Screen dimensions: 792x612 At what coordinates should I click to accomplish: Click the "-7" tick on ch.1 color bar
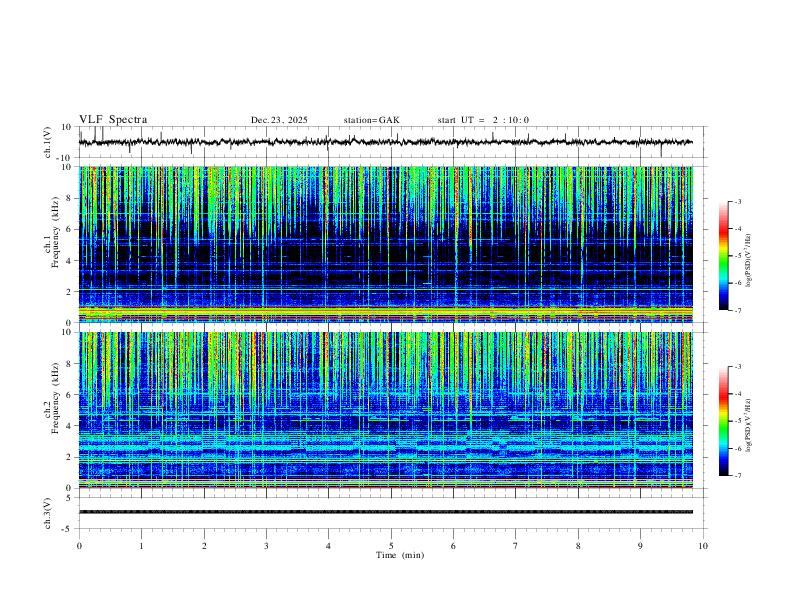click(738, 311)
